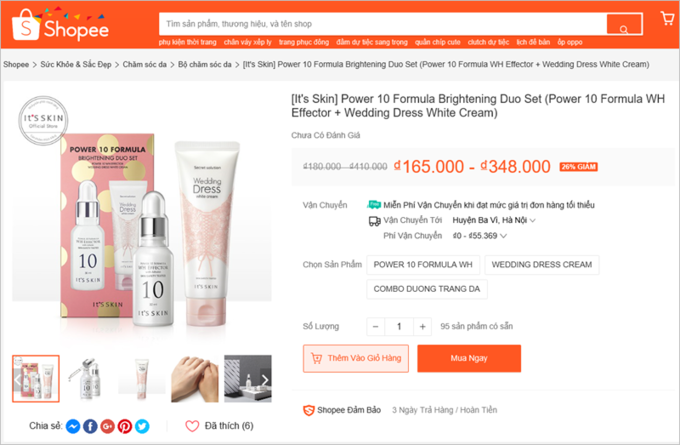
Task: Open Sức Khỏe & Sắc Đẹp breadcrumb
Action: pyautogui.click(x=76, y=64)
